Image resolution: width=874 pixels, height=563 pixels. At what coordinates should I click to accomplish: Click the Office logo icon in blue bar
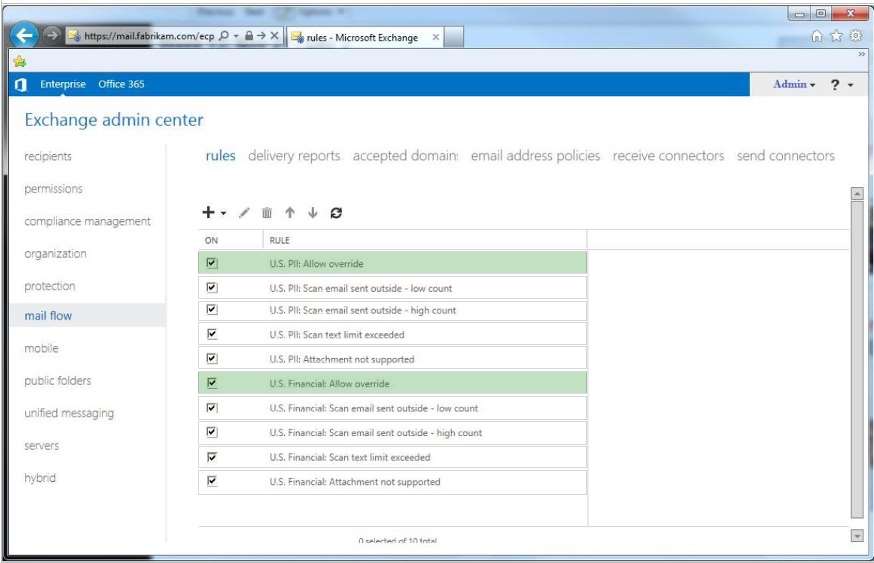(x=21, y=85)
